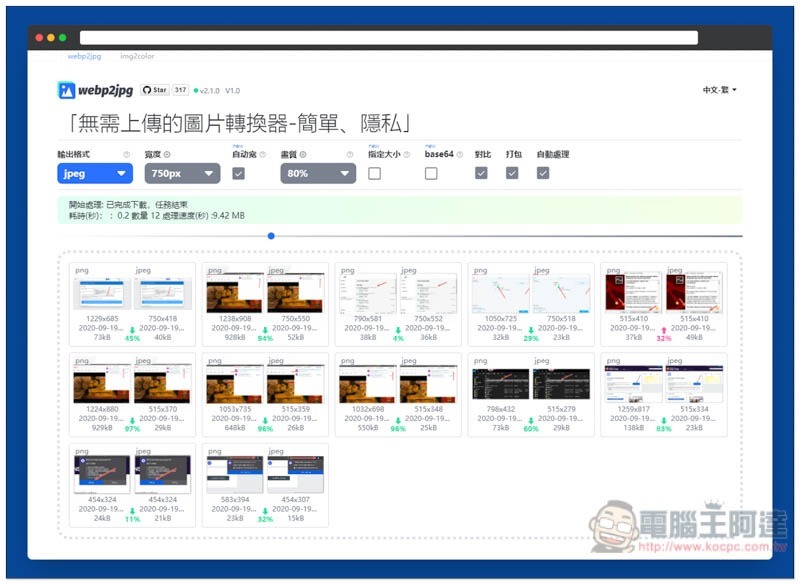The height and width of the screenshot is (585, 800).
Task: Click the GitHub star count 317 badge
Action: (x=181, y=90)
